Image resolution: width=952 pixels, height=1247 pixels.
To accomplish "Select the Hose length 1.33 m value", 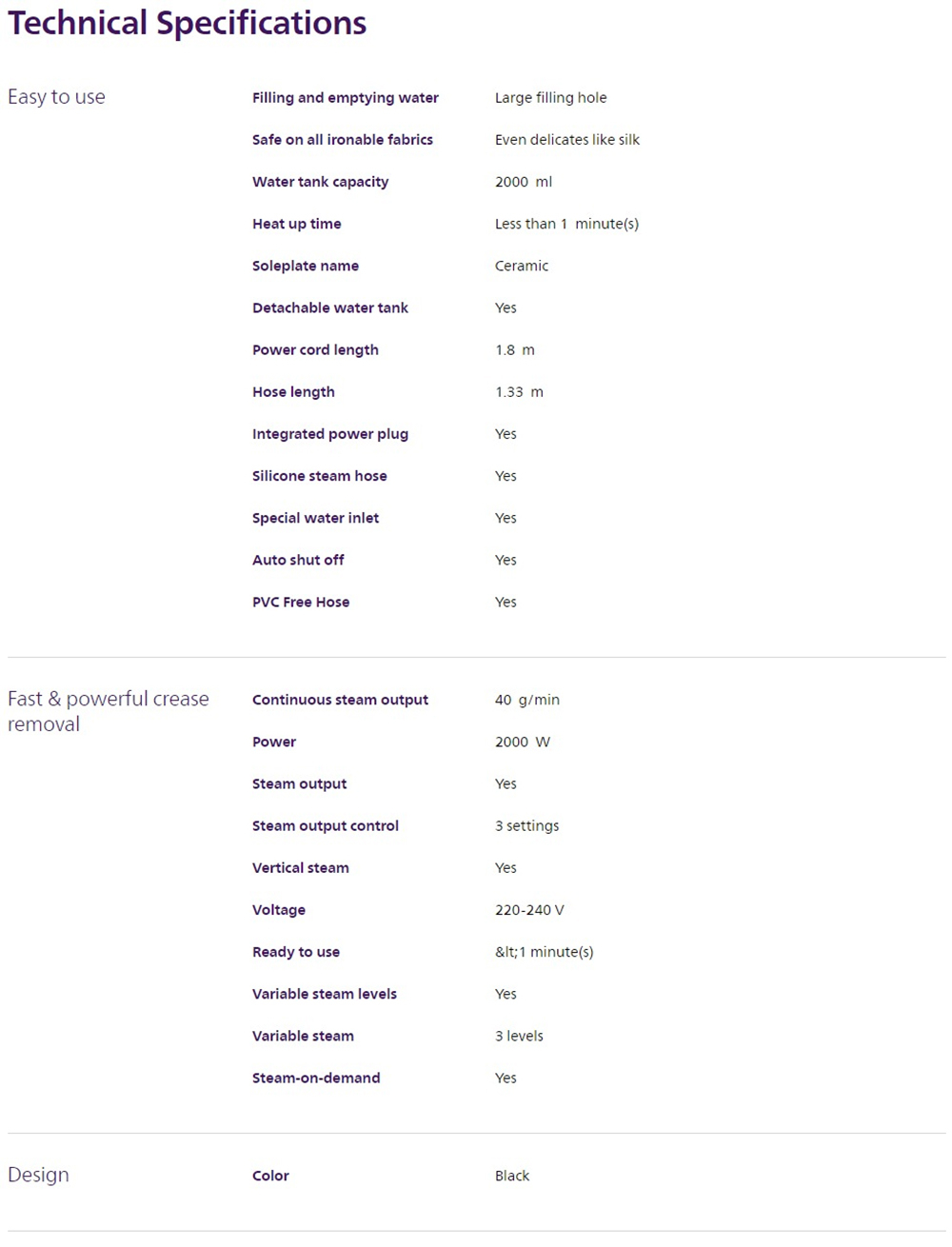I will 519,392.
